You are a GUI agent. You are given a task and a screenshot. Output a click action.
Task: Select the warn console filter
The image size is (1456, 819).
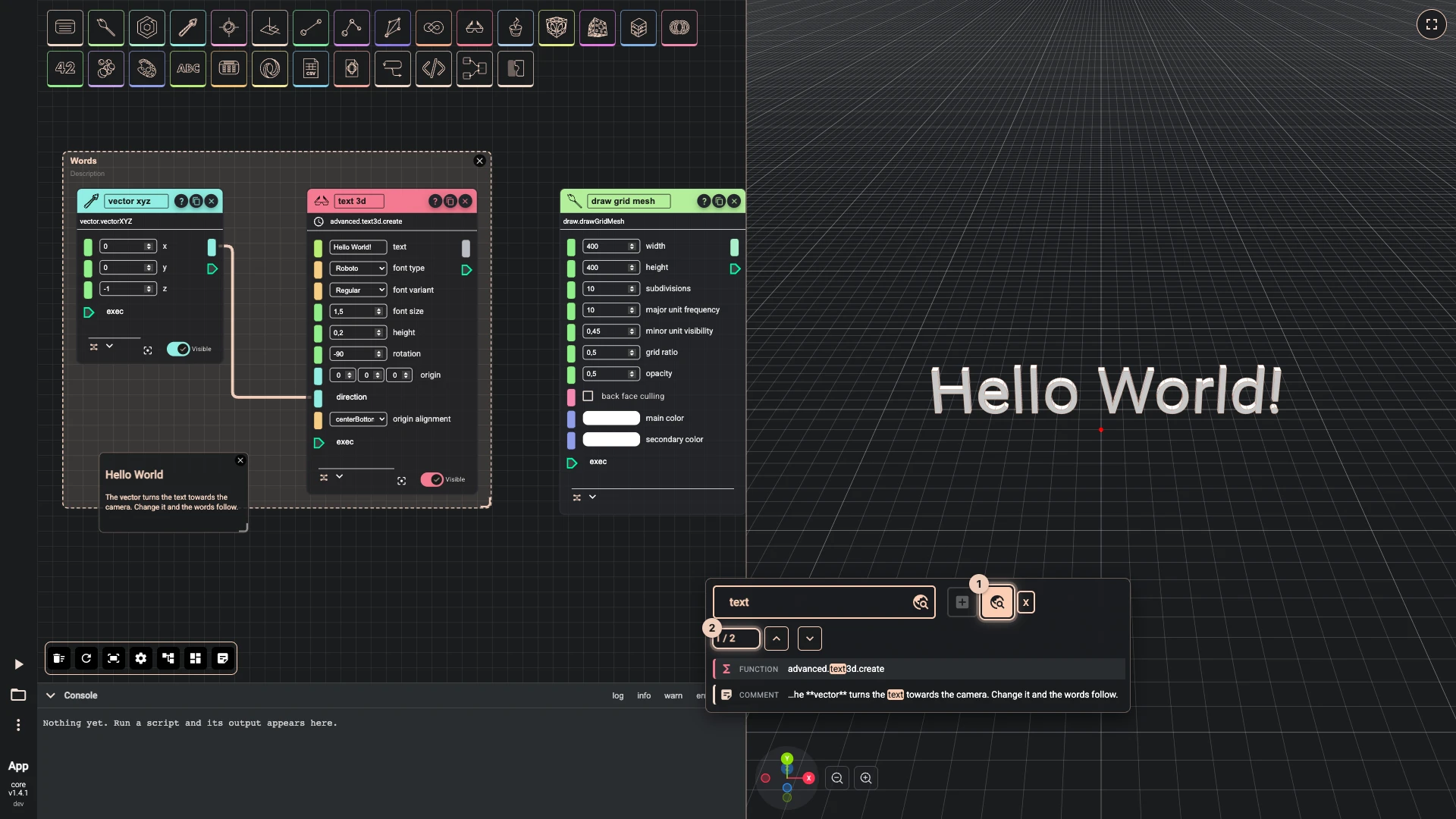(x=673, y=695)
